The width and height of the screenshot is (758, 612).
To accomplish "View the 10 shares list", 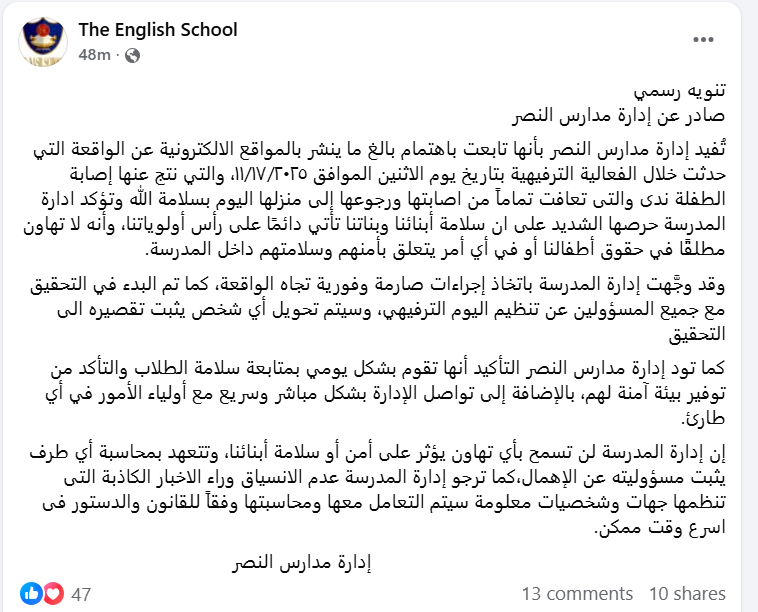I will click(x=686, y=594).
